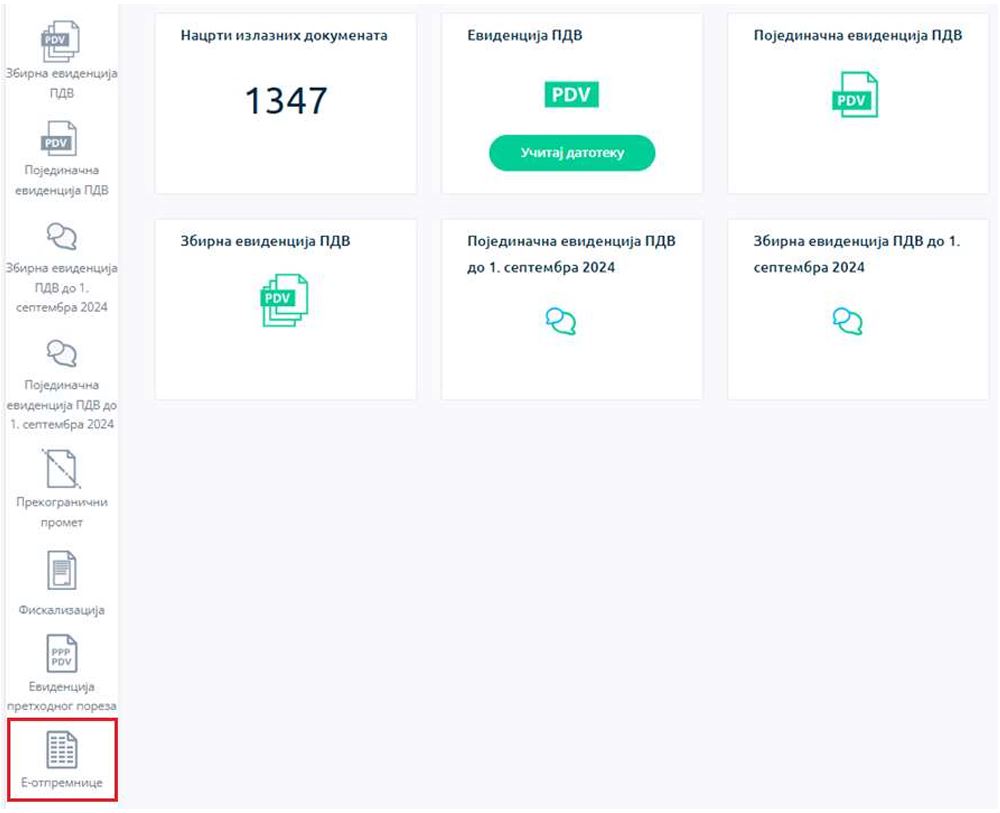Click Појединачна евиденција ПДВ card title
1000x813 pixels.
858,35
